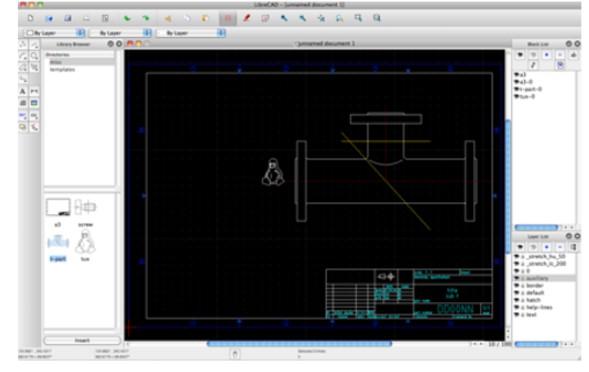This screenshot has width=589, height=372.
Task: Select the Text tool marked A
Action: (23, 91)
